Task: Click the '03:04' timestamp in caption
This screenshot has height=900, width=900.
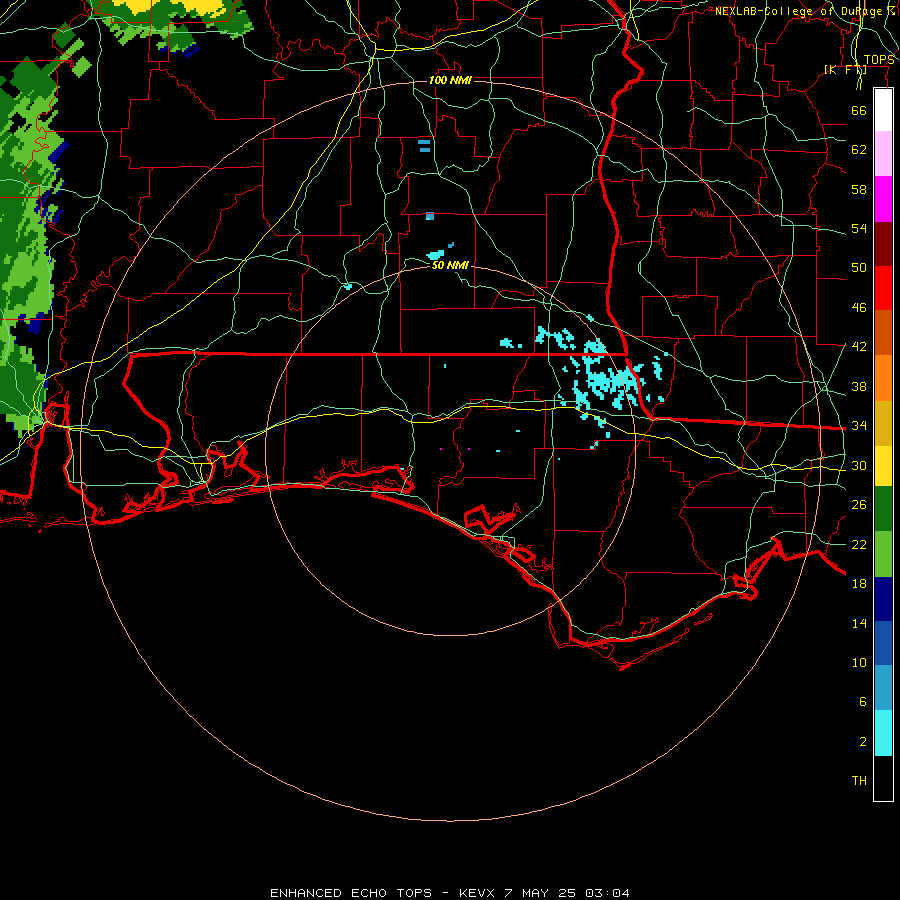Action: tap(607, 893)
